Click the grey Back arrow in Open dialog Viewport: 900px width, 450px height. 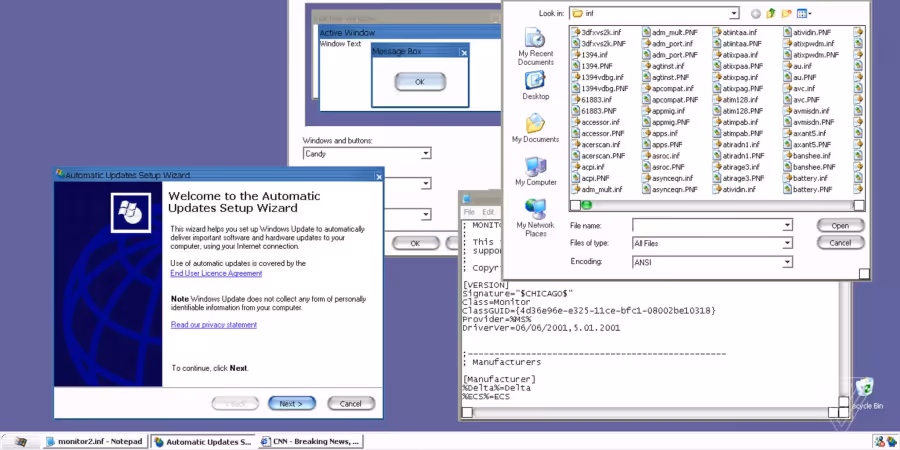tap(755, 13)
